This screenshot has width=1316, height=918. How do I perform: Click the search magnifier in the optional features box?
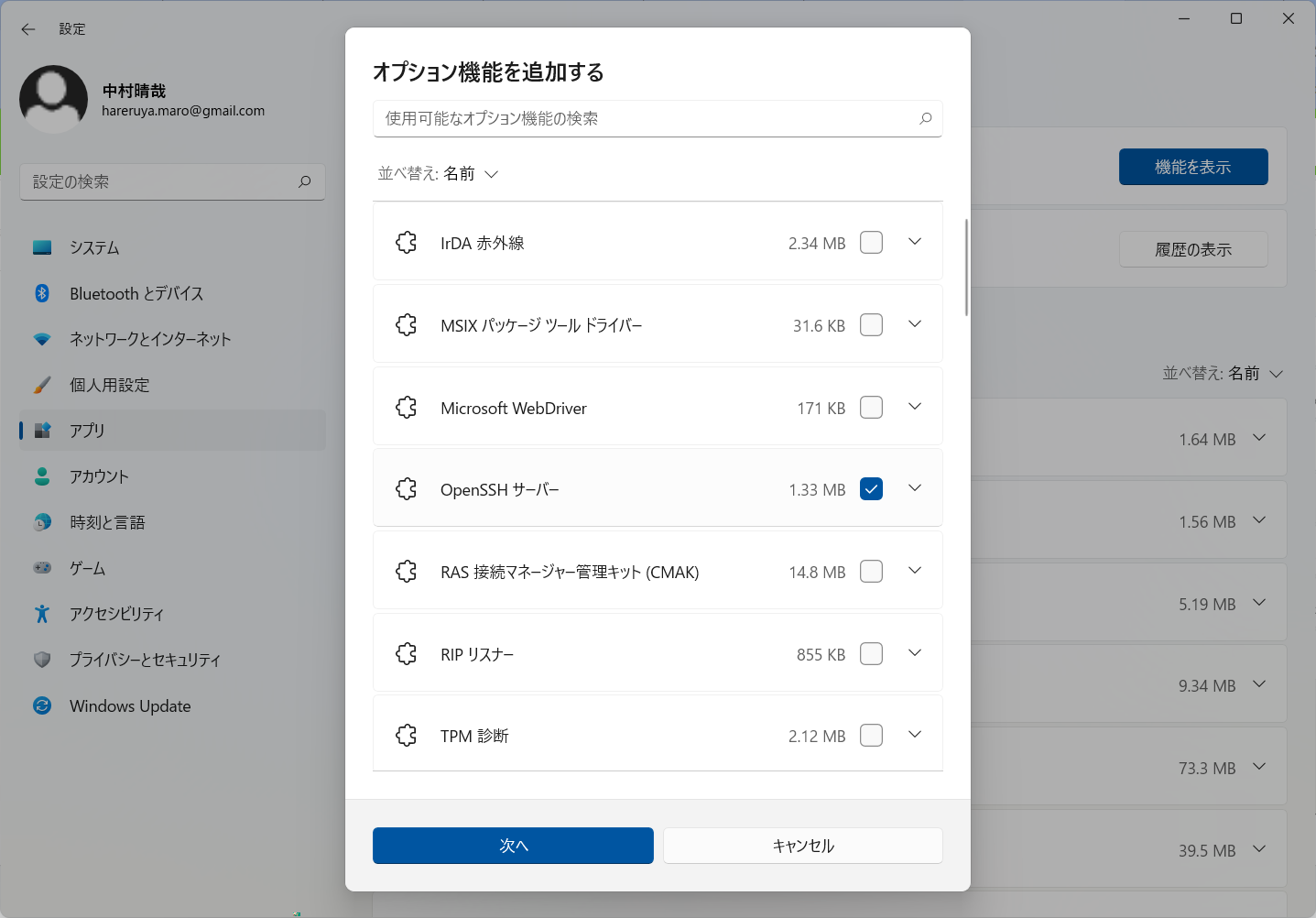[x=925, y=118]
